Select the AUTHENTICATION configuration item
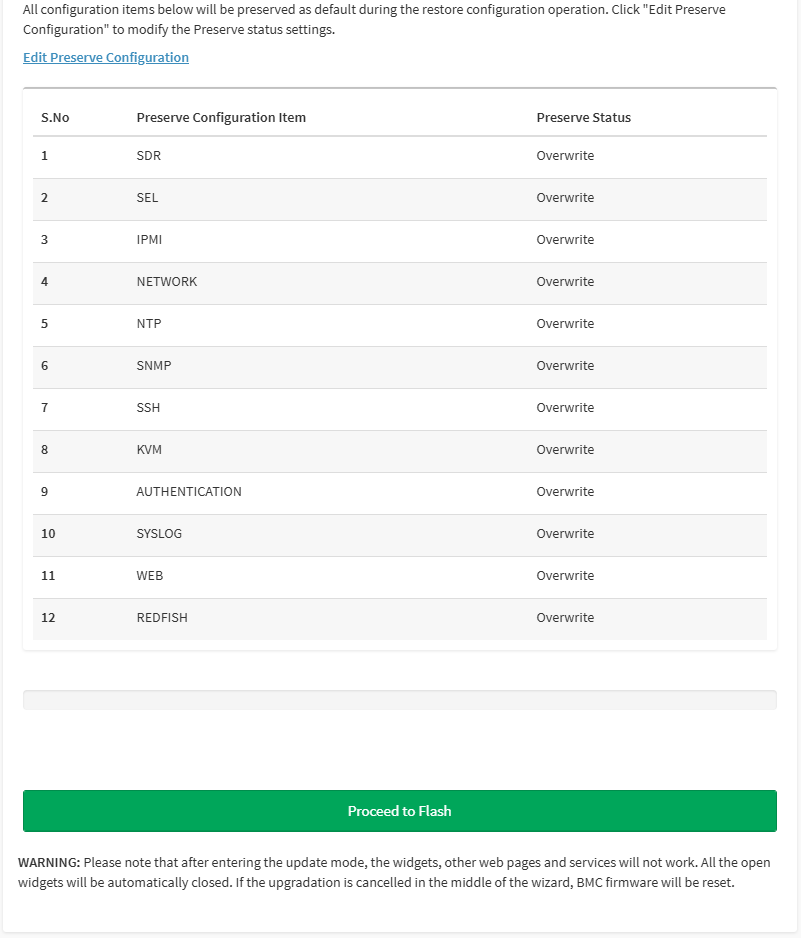The width and height of the screenshot is (801, 938). (x=189, y=492)
